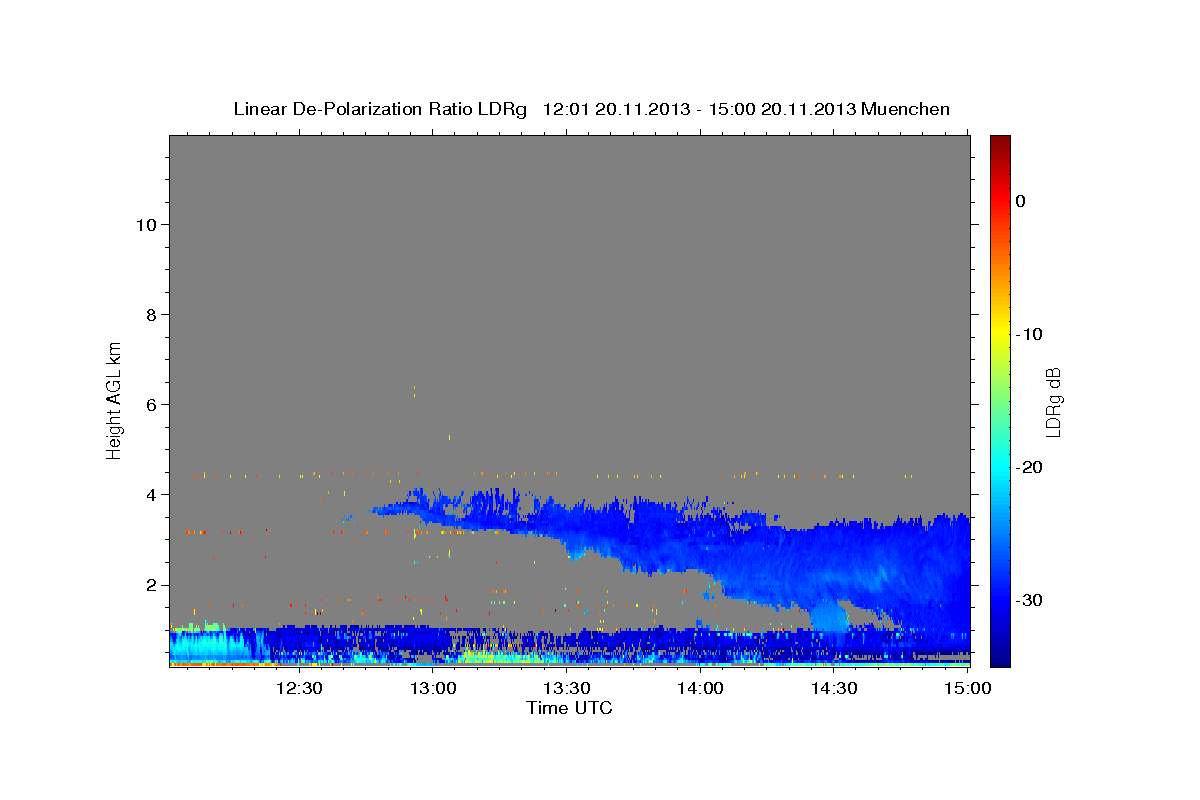Image resolution: width=1200 pixels, height=800 pixels.
Task: Click the plot title 'Linear De-Polarization Ratio LDRg'
Action: pos(380,109)
